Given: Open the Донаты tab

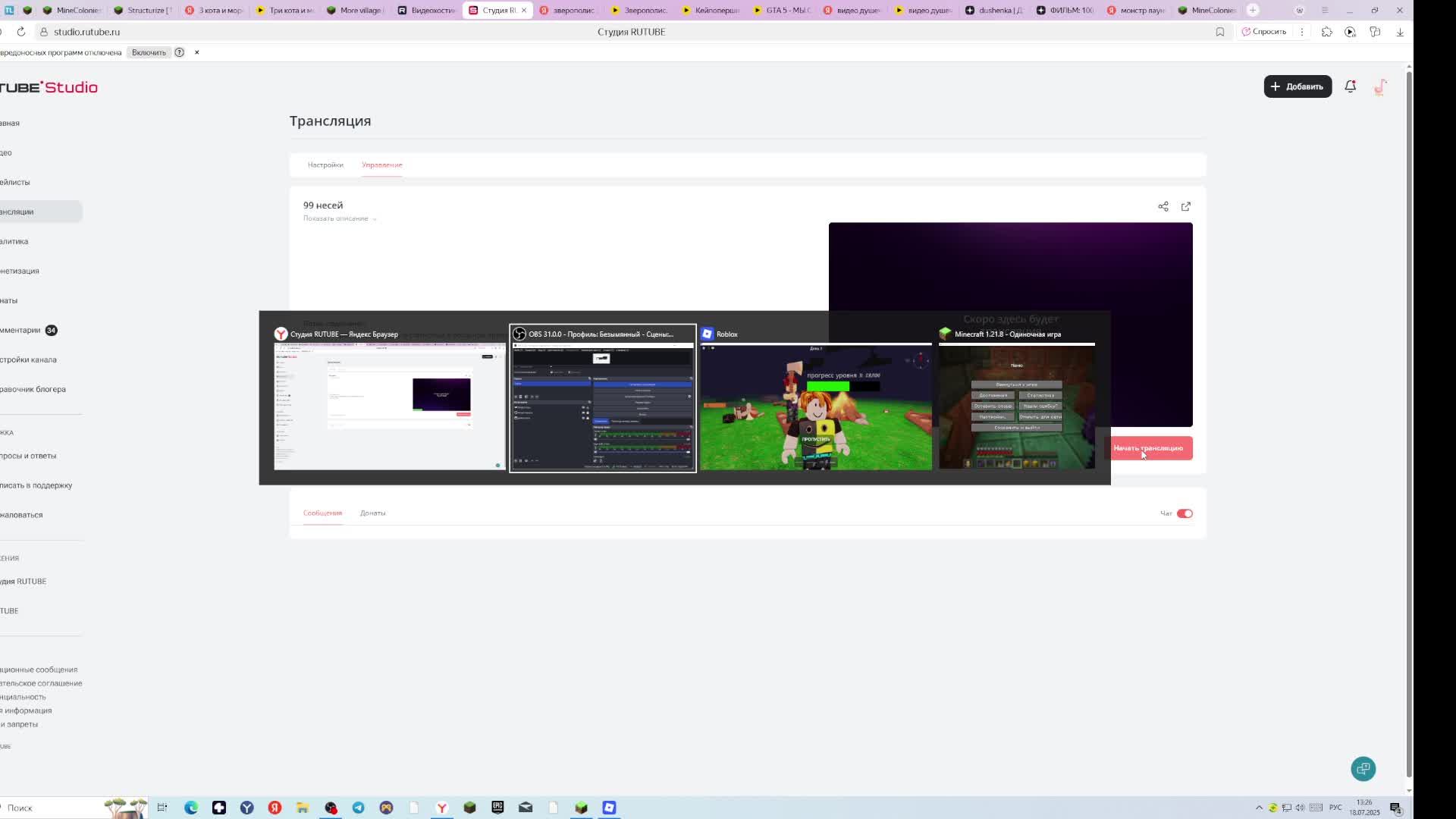Looking at the screenshot, I should [x=372, y=513].
